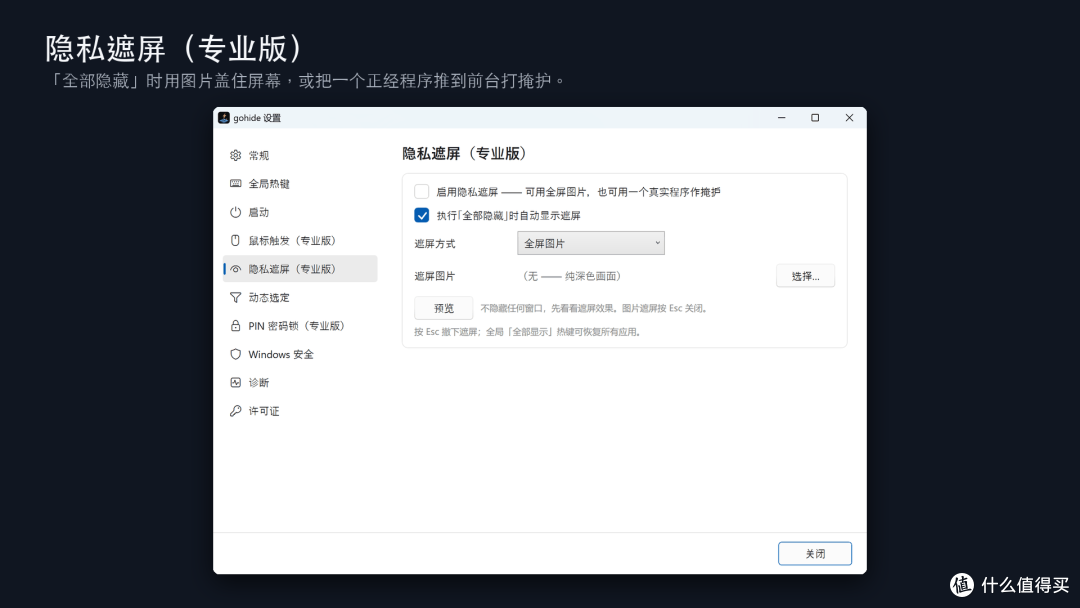
Task: Click the gohide app icon in title bar
Action: (x=224, y=118)
